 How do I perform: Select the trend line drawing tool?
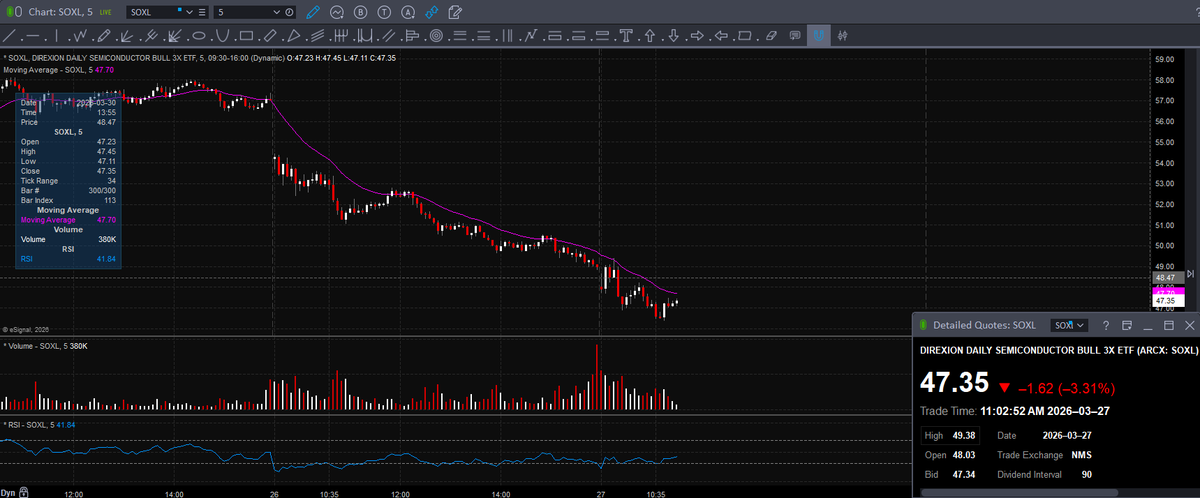pyautogui.click(x=8, y=36)
